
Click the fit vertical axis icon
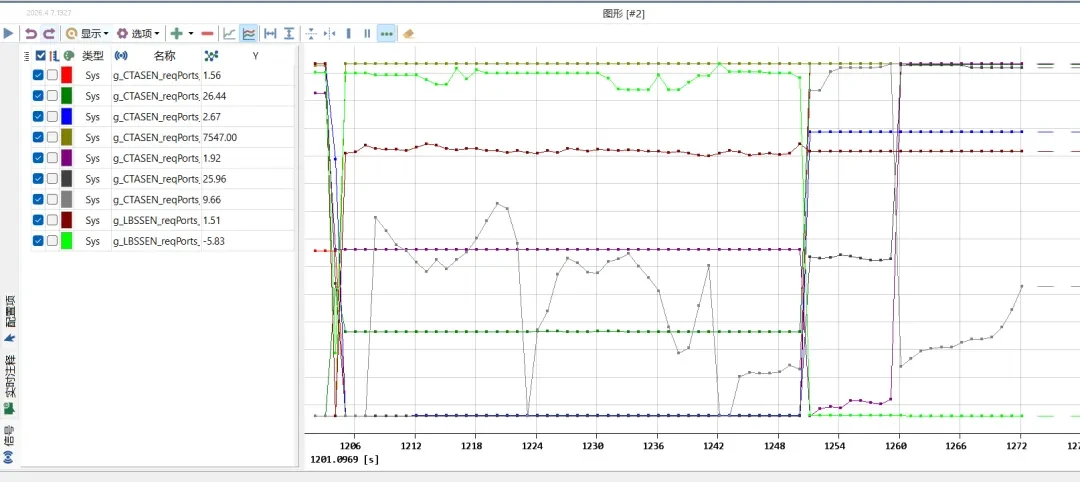[289, 33]
